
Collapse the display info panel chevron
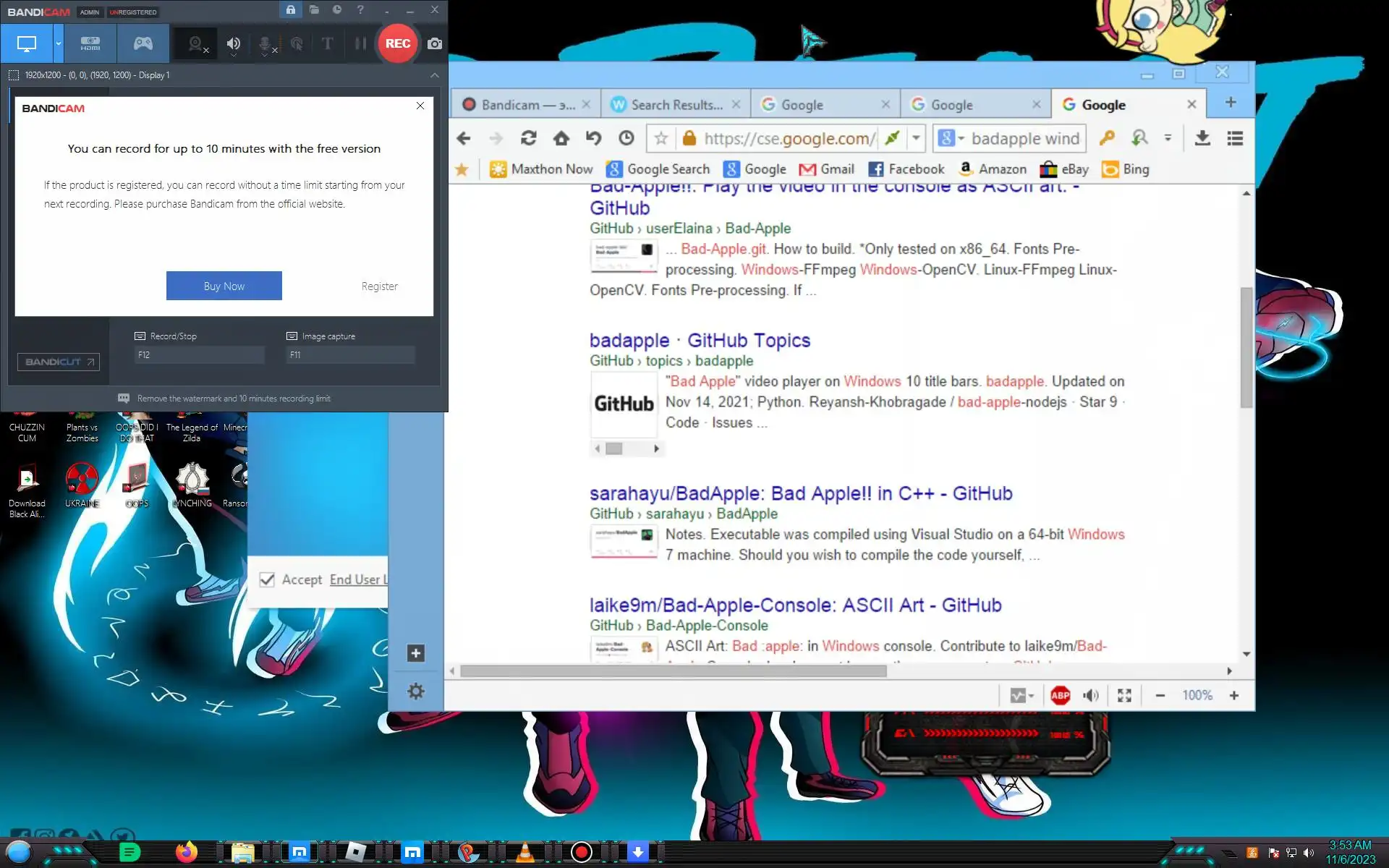[434, 75]
